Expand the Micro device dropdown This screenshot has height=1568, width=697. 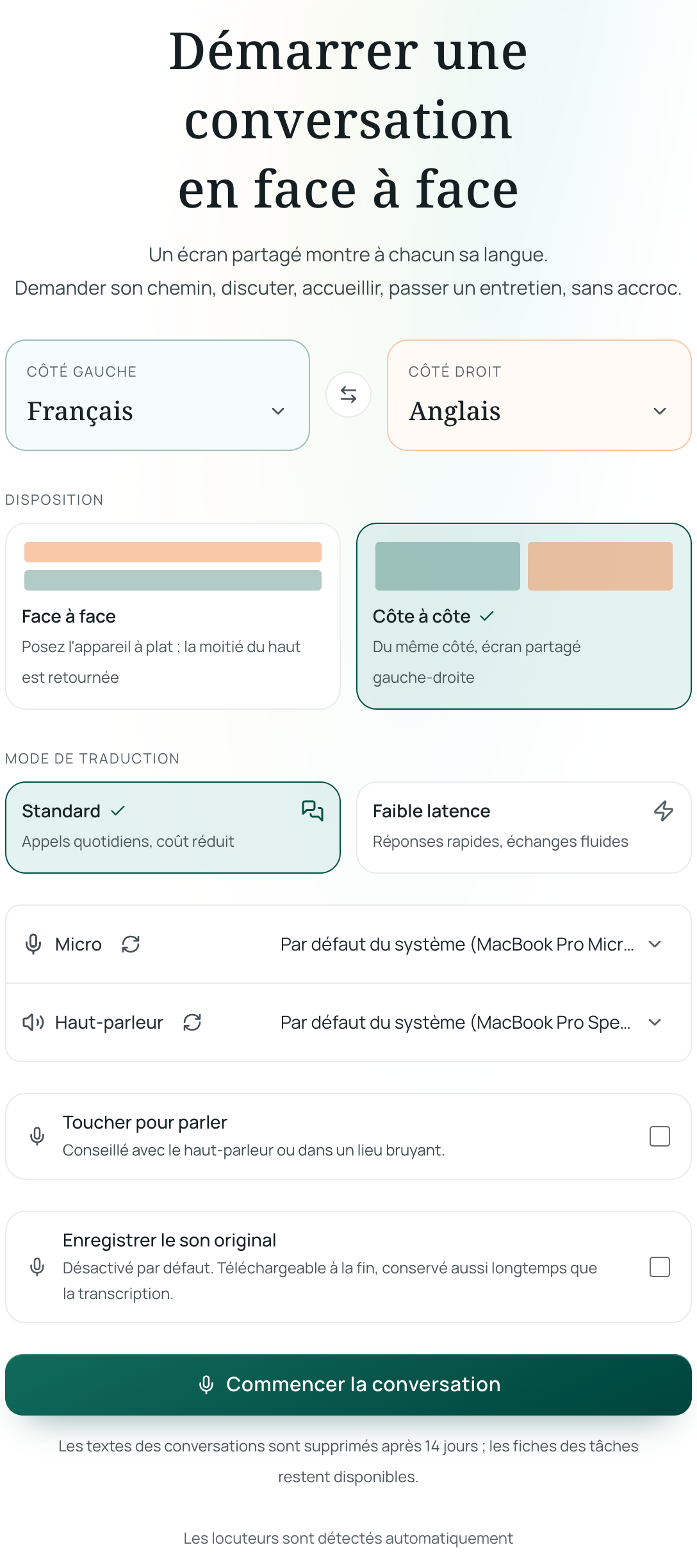click(471, 944)
